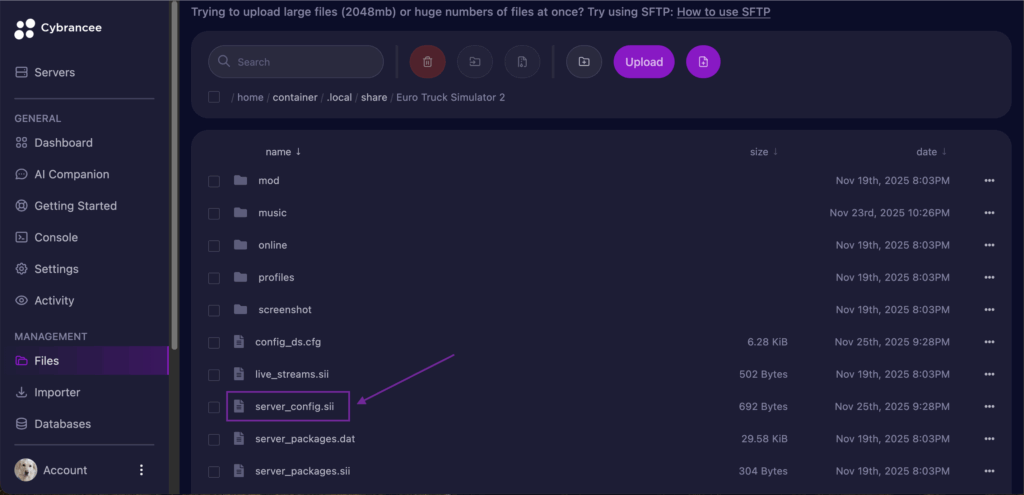Sort files by name column
Viewport: 1024px width, 495px height.
[x=283, y=152]
